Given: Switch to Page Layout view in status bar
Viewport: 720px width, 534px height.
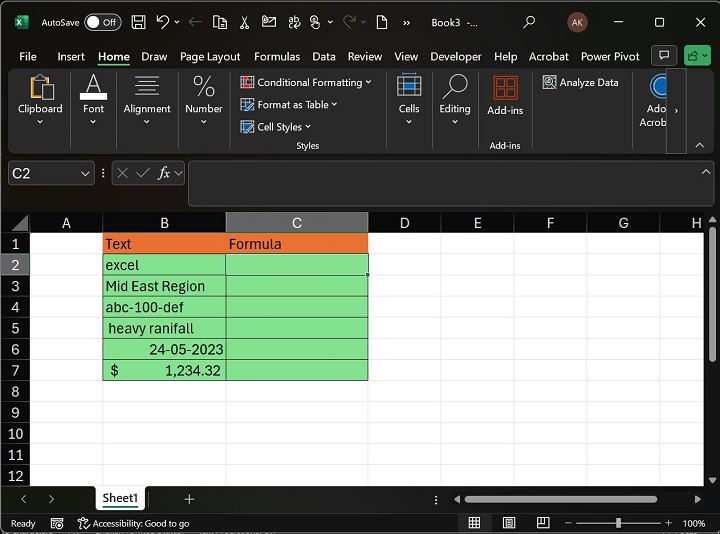Looking at the screenshot, I should [x=509, y=523].
